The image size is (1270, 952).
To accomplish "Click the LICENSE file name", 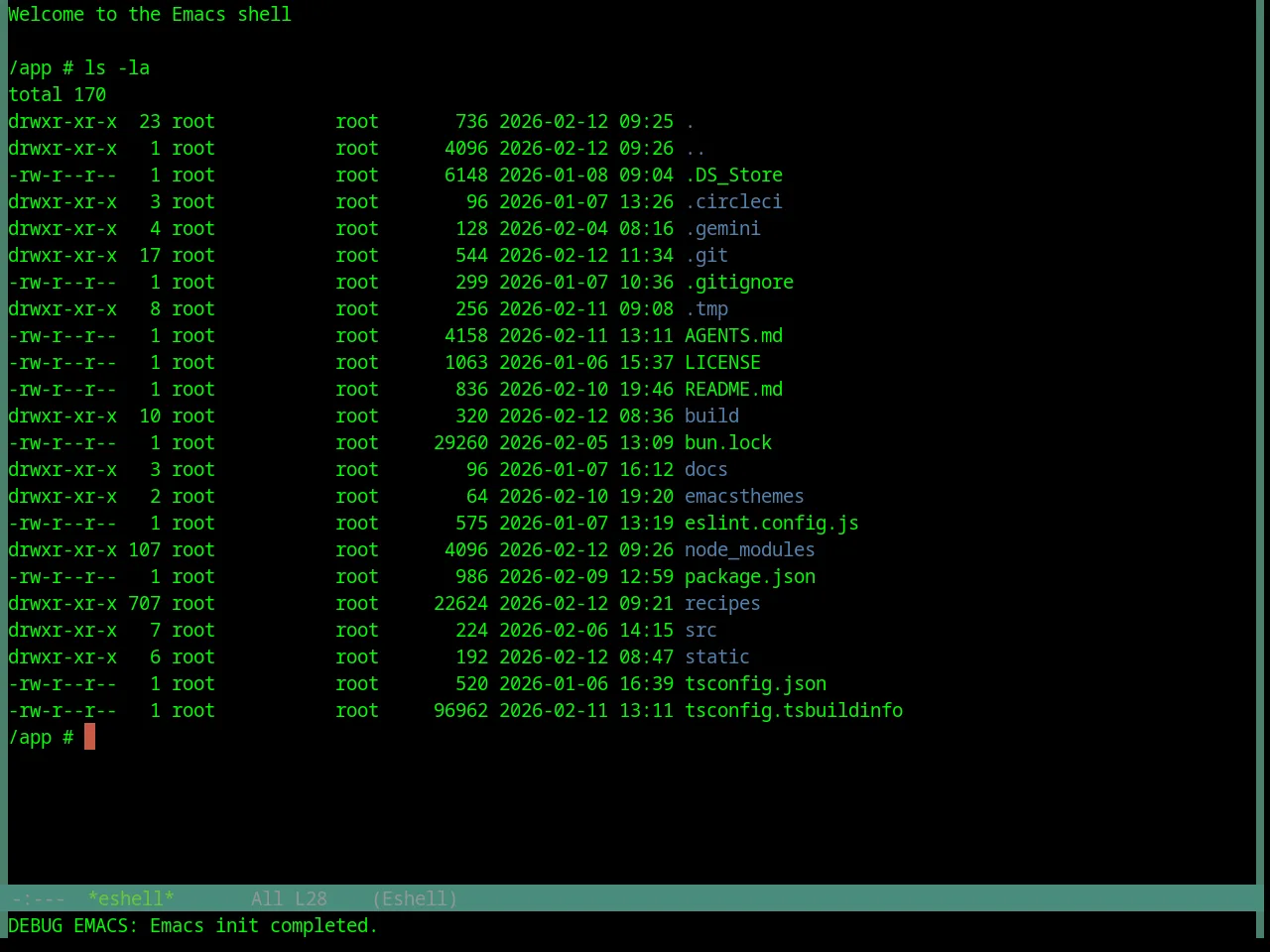I will coord(722,362).
